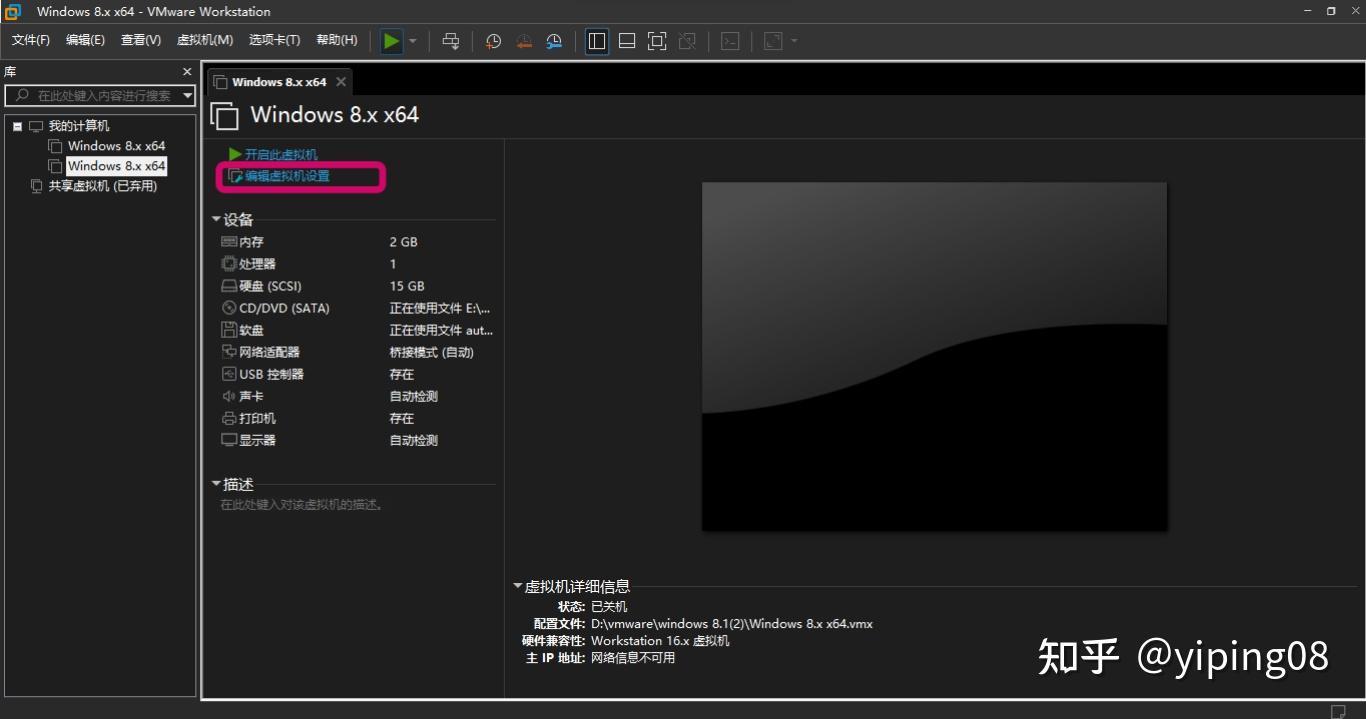Viewport: 1366px width, 719px height.
Task: Click the 显示器 display device icon
Action: click(229, 440)
